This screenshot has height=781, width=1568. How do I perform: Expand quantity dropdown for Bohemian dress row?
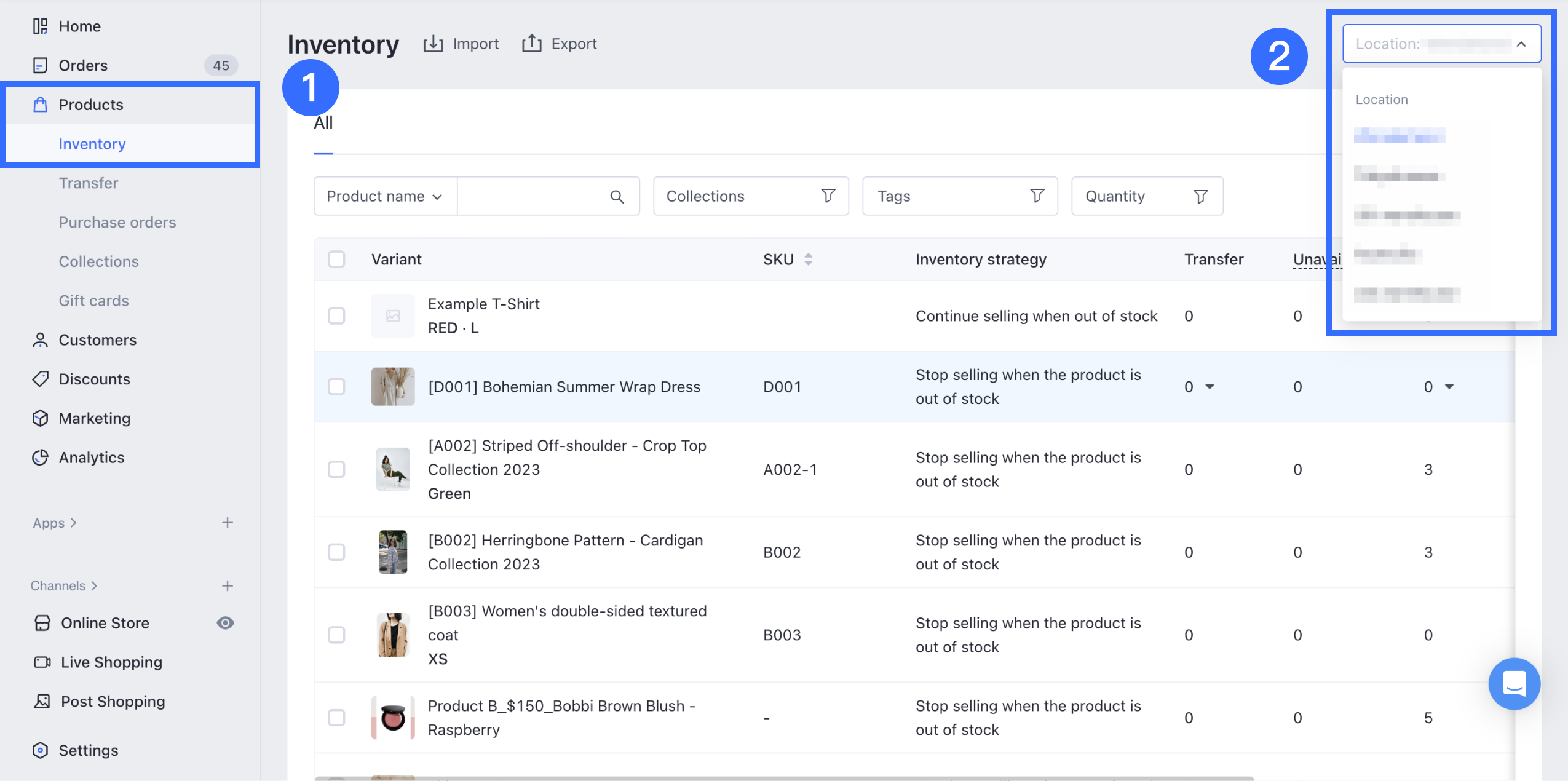[1449, 387]
